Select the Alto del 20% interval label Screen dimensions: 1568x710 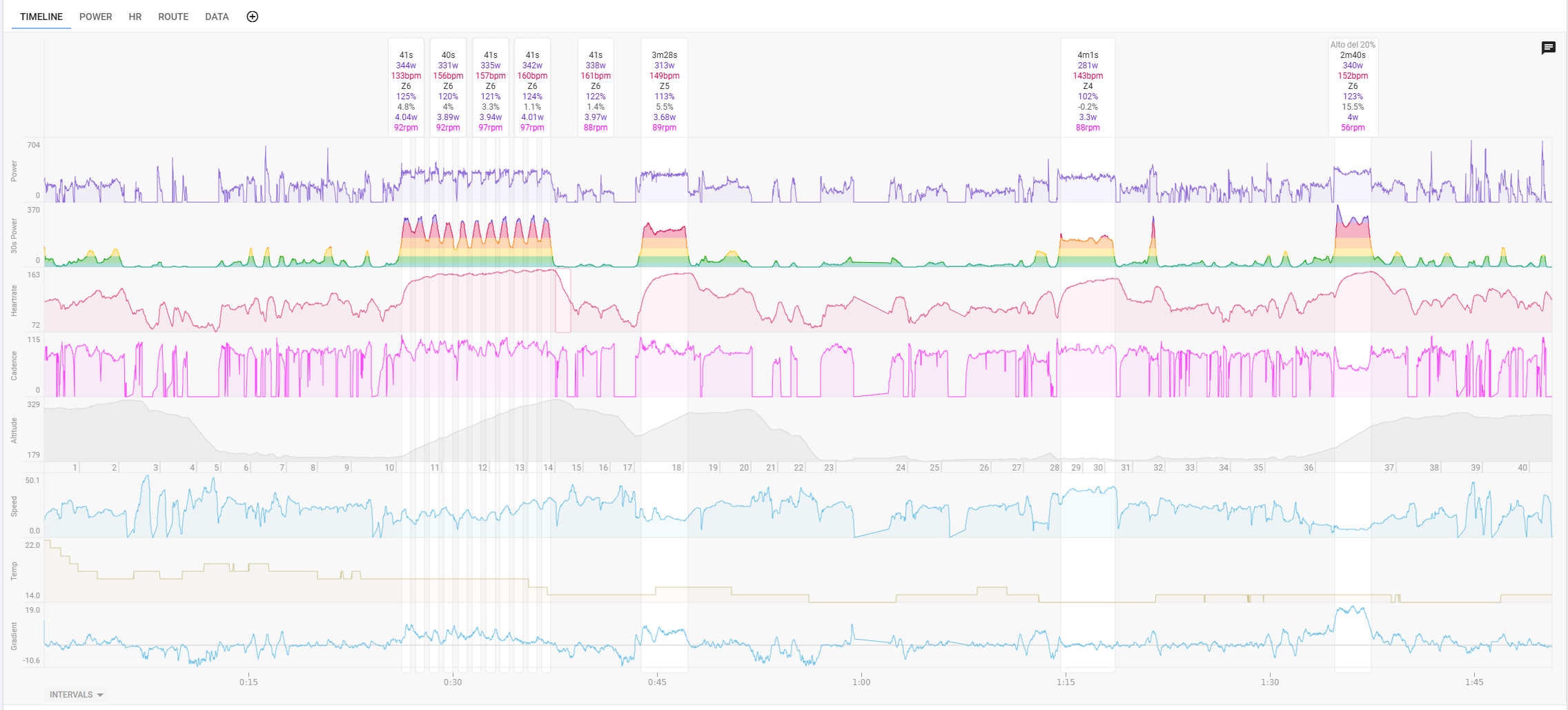pyautogui.click(x=1353, y=45)
